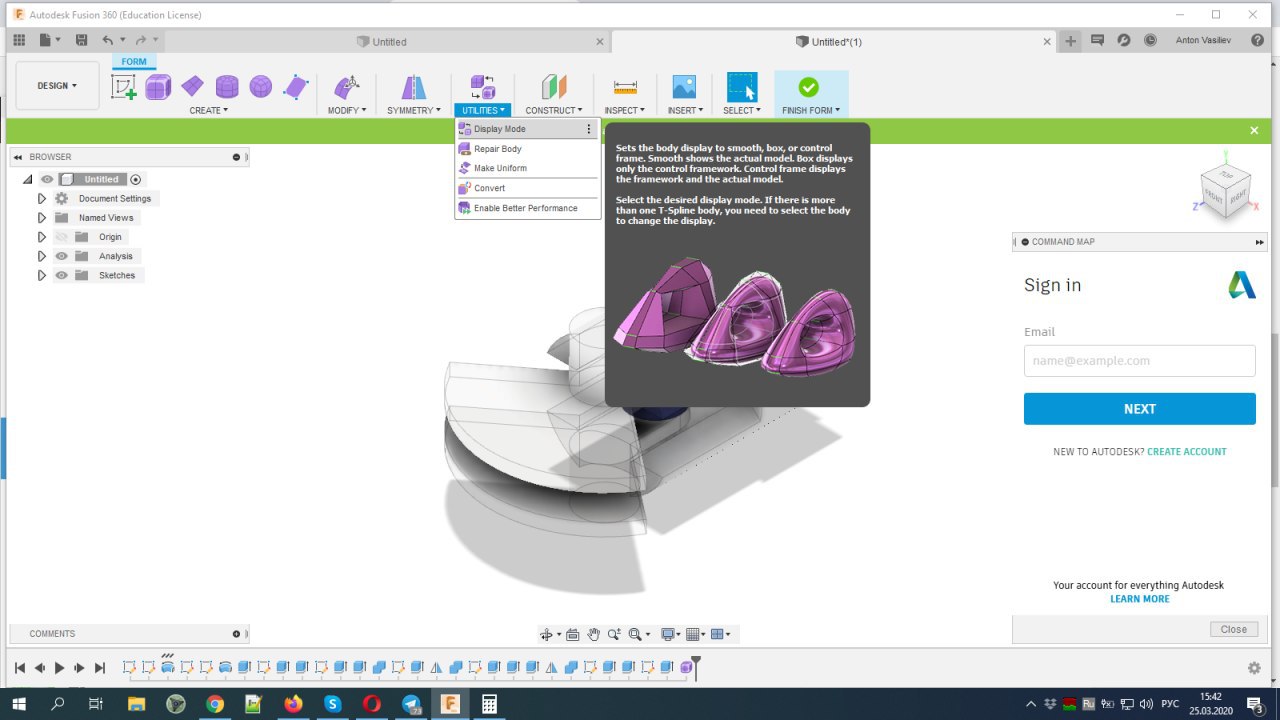Click the Pan hand navigation tool
Screen dimensions: 1280x720
point(593,634)
